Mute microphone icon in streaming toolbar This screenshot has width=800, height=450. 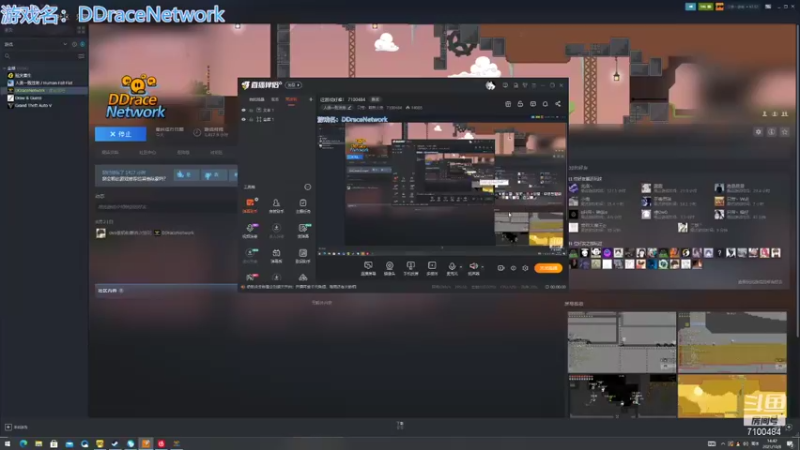(x=452, y=268)
